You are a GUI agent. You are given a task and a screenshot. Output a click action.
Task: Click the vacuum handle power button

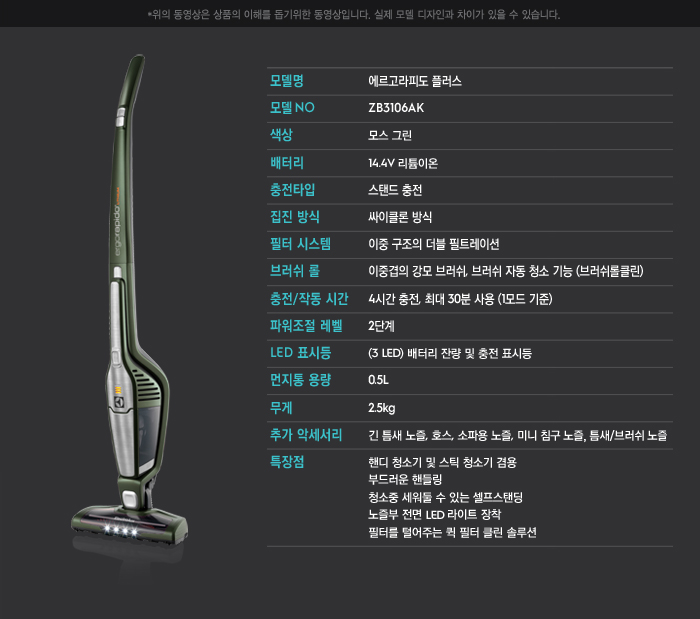121,117
